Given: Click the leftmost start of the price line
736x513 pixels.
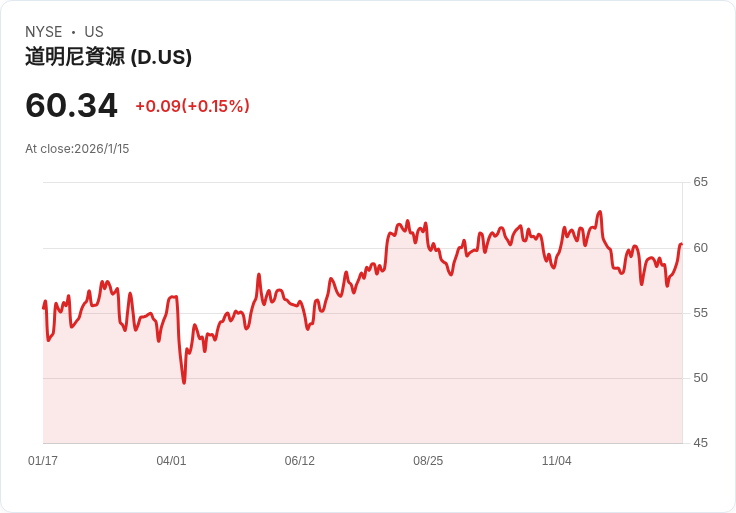Looking at the screenshot, I should (x=43, y=307).
